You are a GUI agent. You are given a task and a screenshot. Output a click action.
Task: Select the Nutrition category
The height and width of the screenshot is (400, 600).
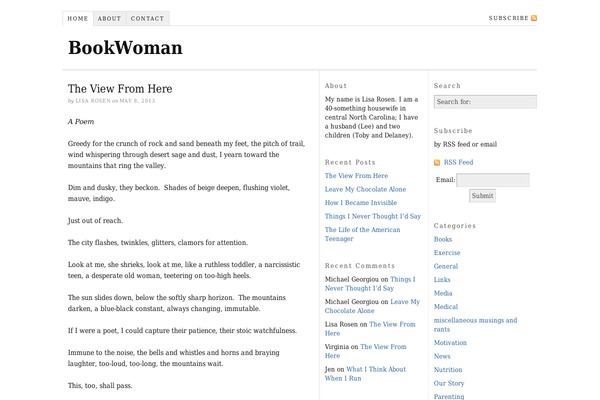tap(448, 370)
